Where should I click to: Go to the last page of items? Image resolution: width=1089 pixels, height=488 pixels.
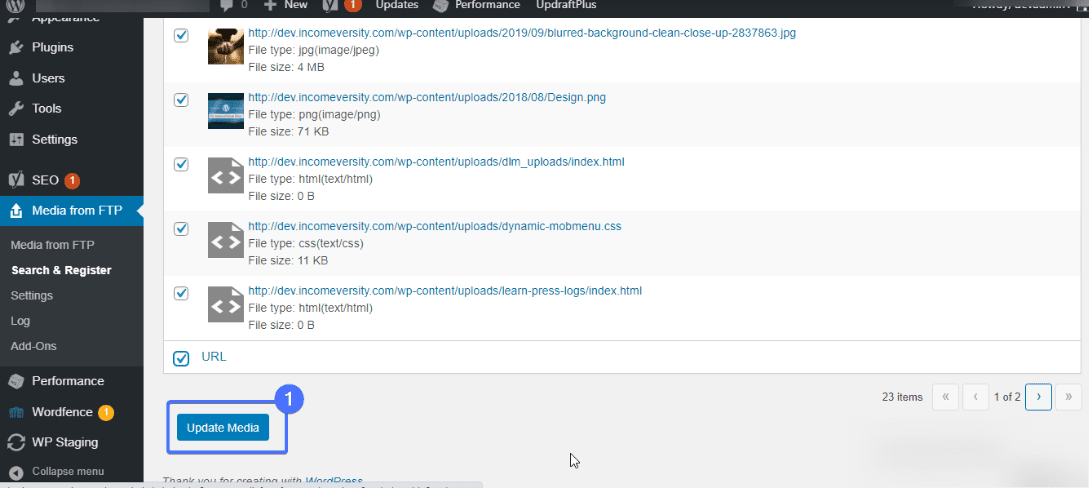[1068, 397]
